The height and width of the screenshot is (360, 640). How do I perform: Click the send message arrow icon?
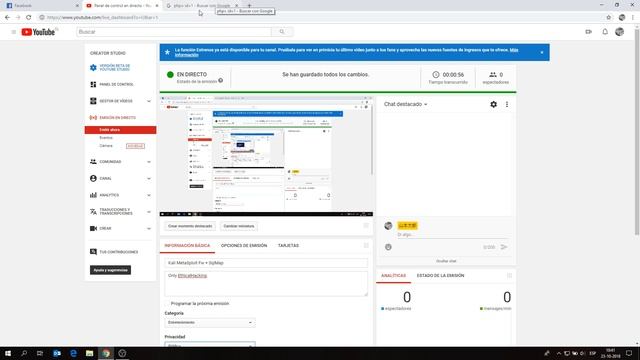504,247
